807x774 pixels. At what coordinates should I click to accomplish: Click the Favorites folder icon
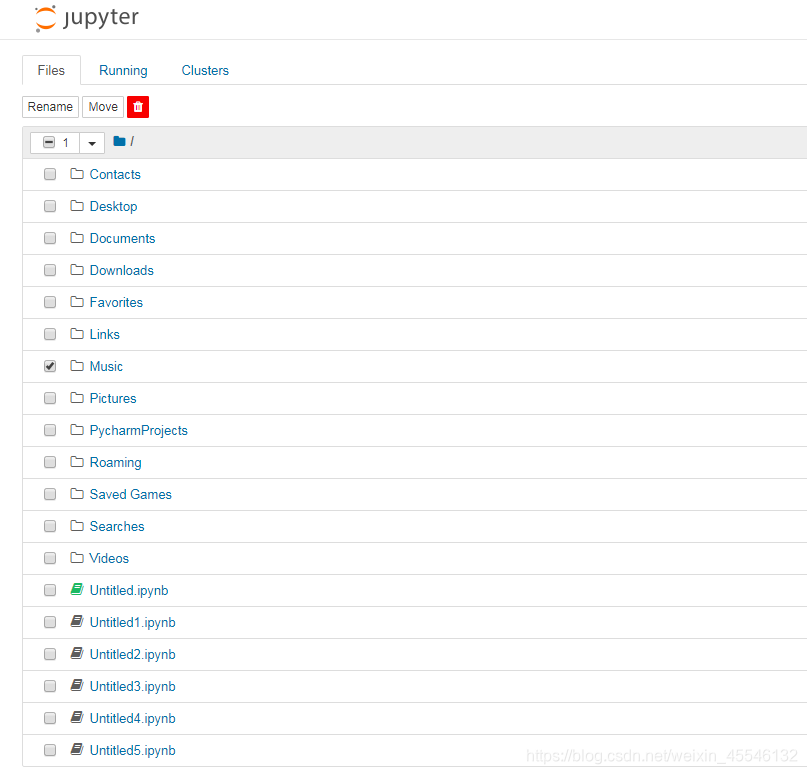[77, 302]
